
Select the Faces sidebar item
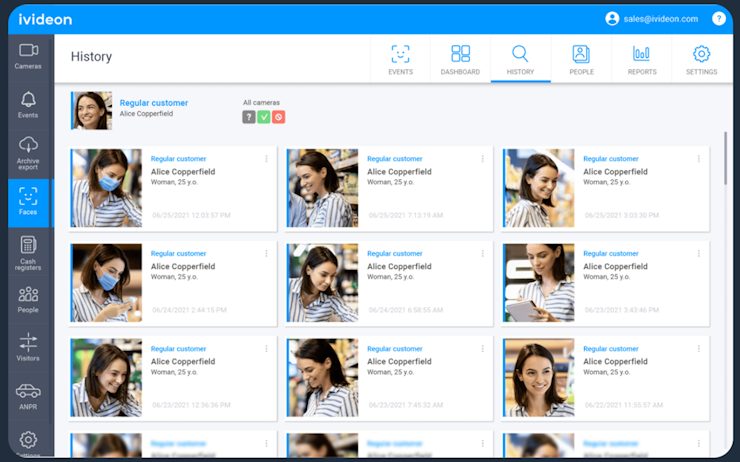(x=28, y=202)
